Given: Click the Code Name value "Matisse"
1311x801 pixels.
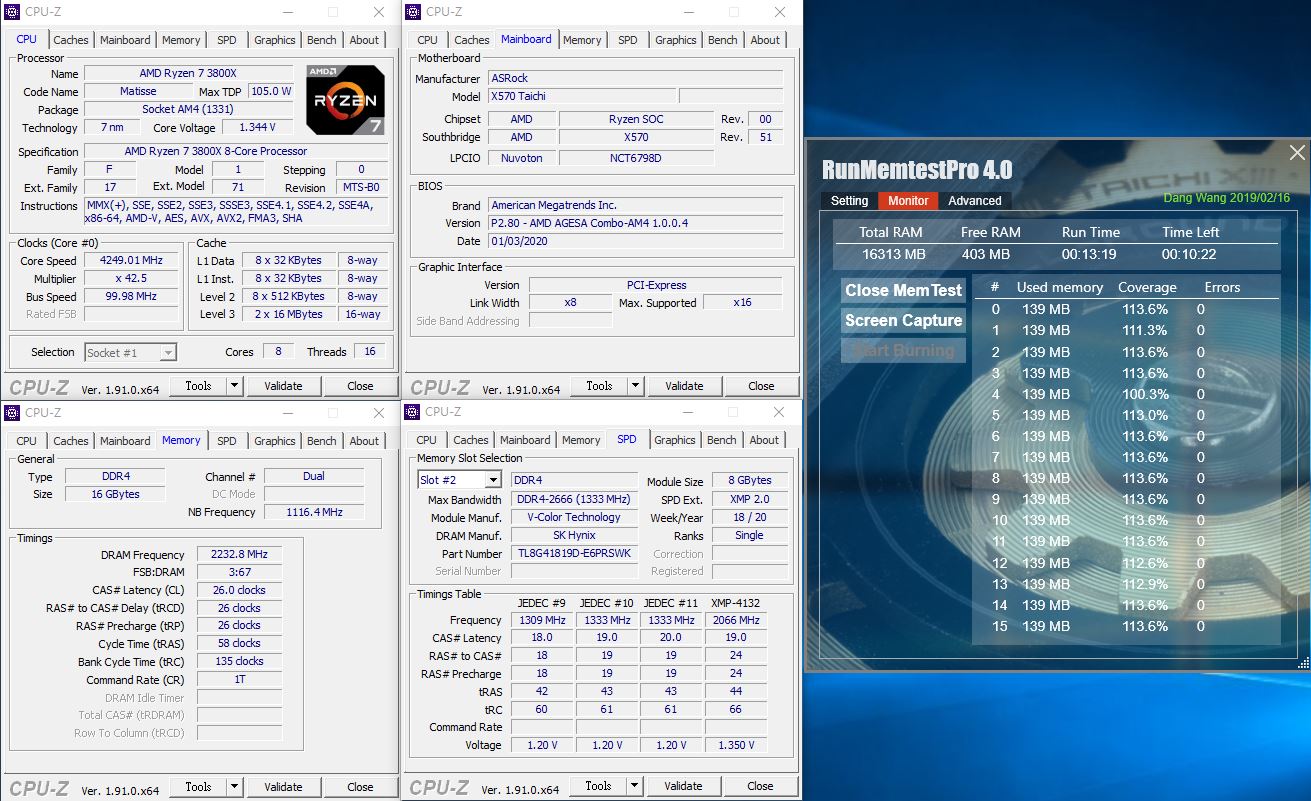Looking at the screenshot, I should [x=138, y=91].
